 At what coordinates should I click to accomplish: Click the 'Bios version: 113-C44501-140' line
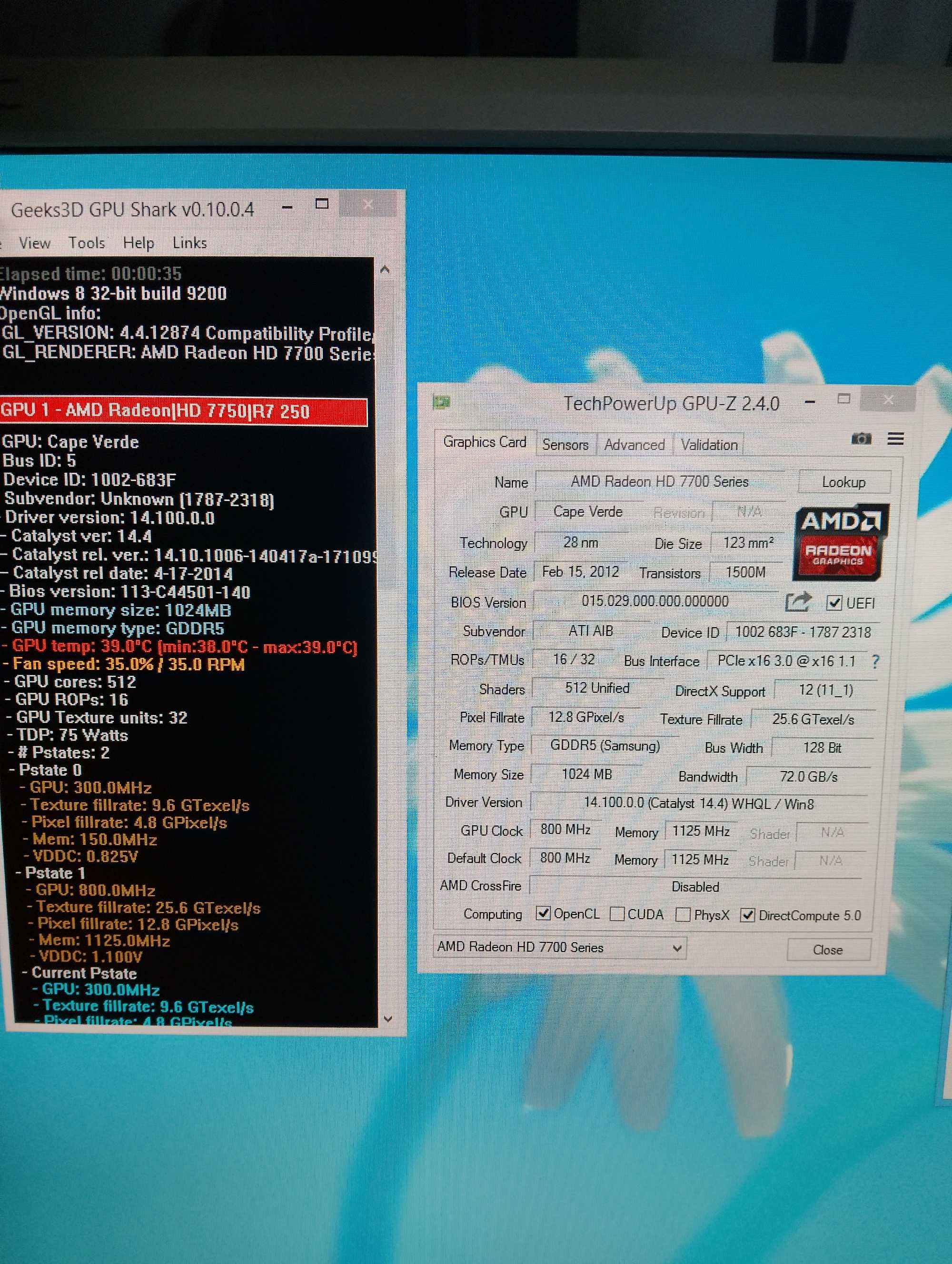[126, 592]
